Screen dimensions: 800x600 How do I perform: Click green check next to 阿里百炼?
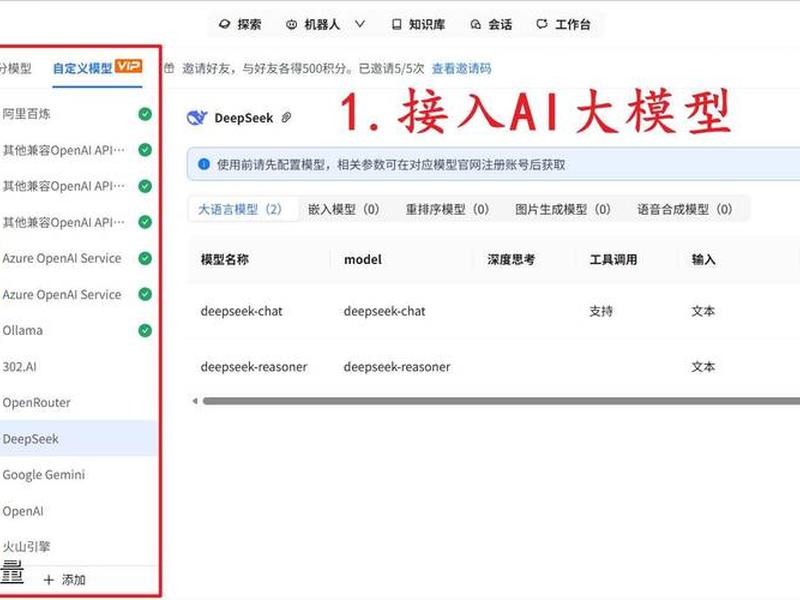pos(145,114)
